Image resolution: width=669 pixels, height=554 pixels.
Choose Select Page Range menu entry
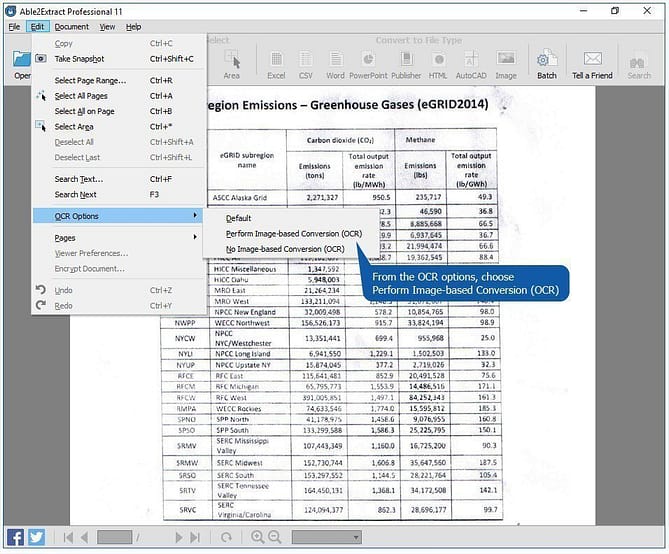pos(119,80)
